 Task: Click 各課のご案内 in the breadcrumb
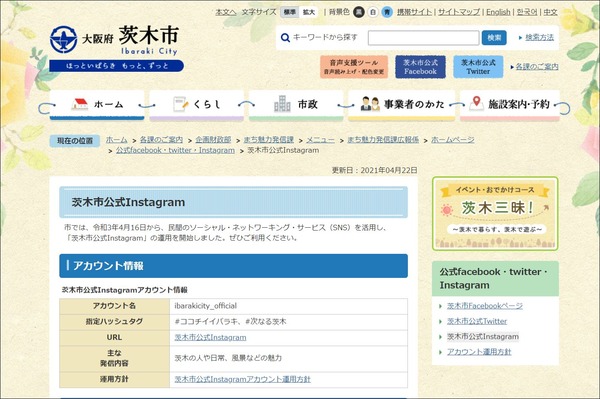point(161,140)
